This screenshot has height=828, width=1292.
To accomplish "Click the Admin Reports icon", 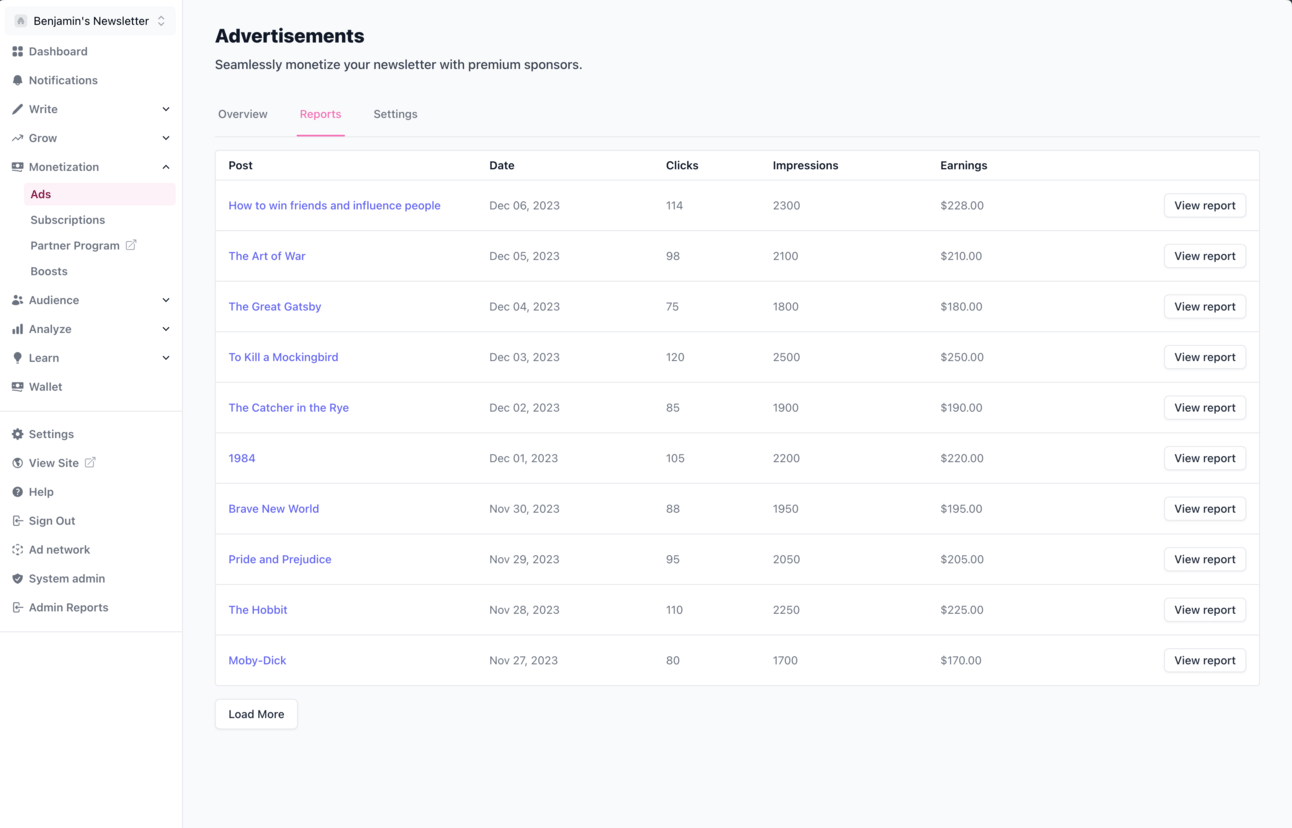I will [x=17, y=608].
